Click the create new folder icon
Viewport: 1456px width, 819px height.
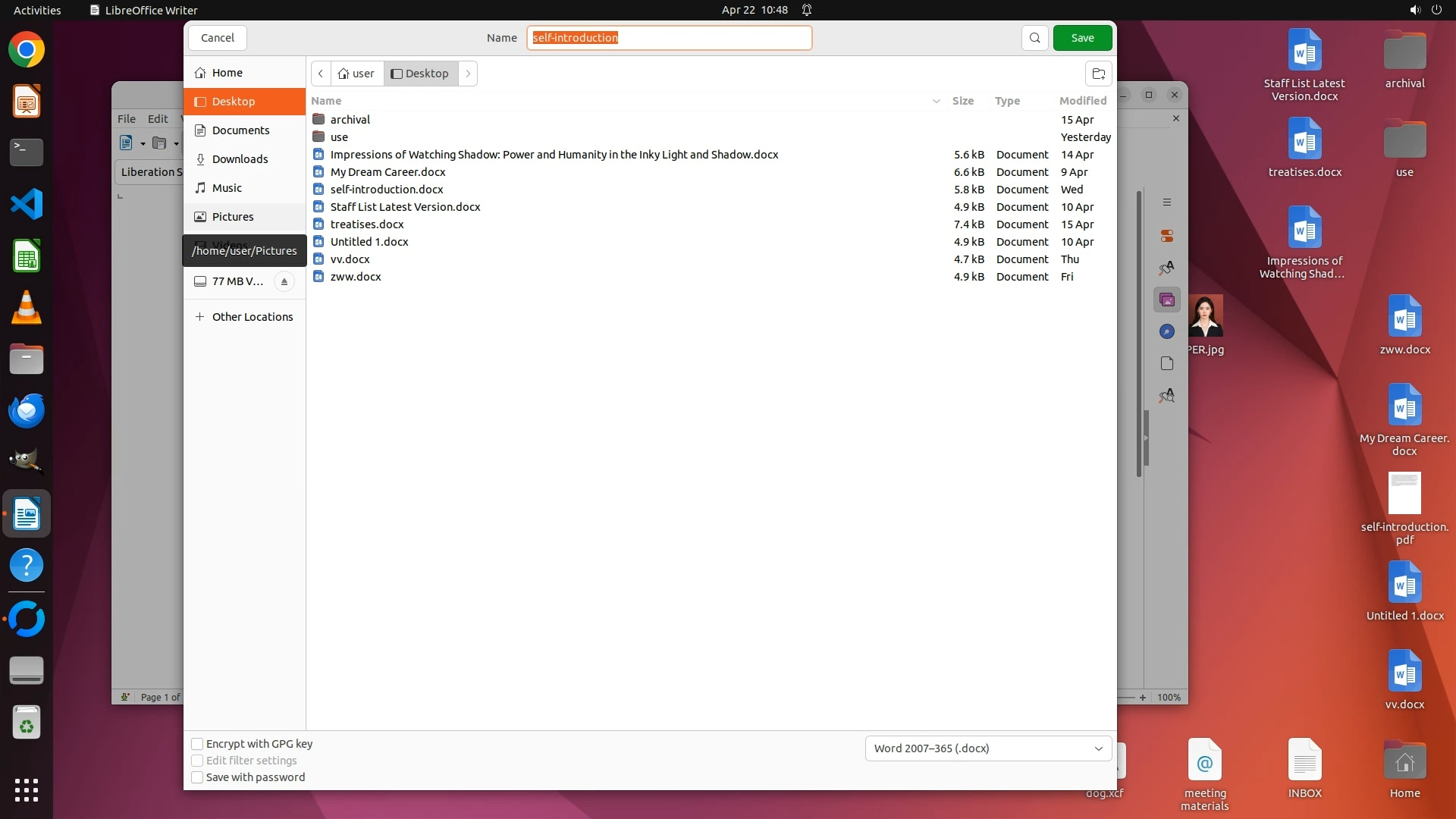[x=1098, y=74]
